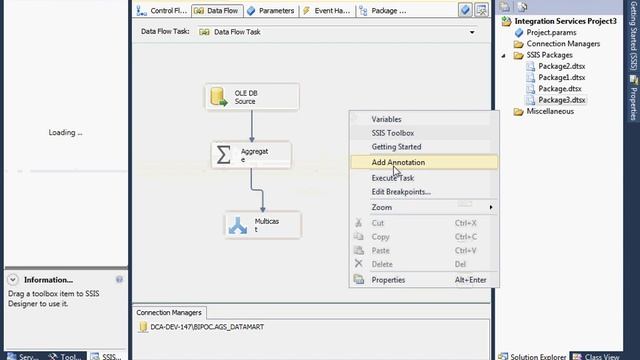Switch to the Control Flow tab
Image resolution: width=640 pixels, height=360 pixels.
(x=162, y=11)
